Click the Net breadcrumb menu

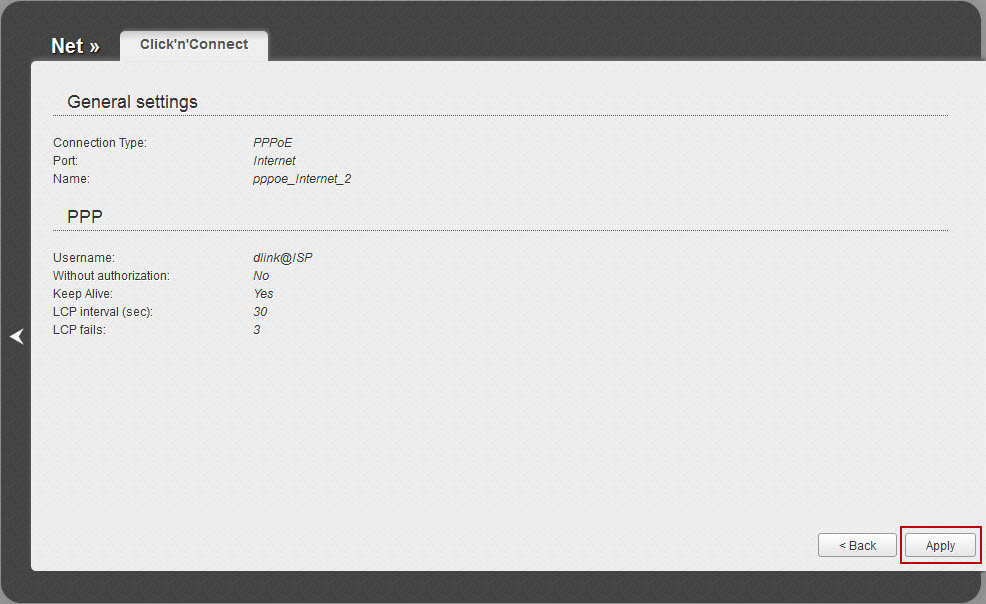(x=75, y=46)
